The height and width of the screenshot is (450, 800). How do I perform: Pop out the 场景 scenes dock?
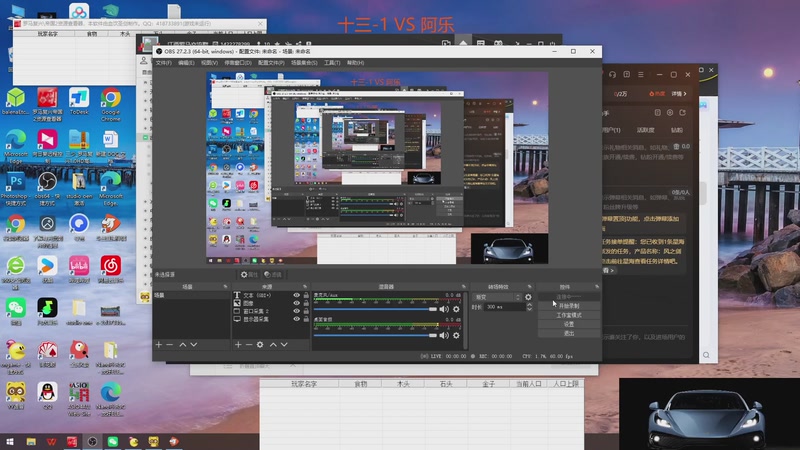pyautogui.click(x=225, y=287)
